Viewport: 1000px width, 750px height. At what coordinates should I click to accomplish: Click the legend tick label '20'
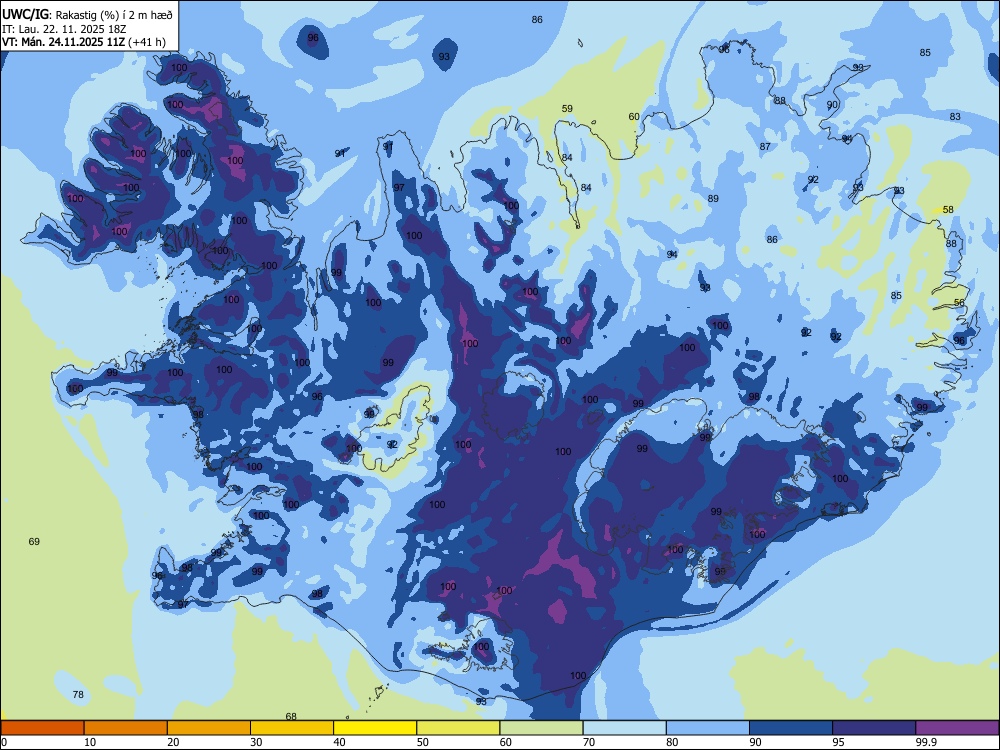pyautogui.click(x=173, y=742)
